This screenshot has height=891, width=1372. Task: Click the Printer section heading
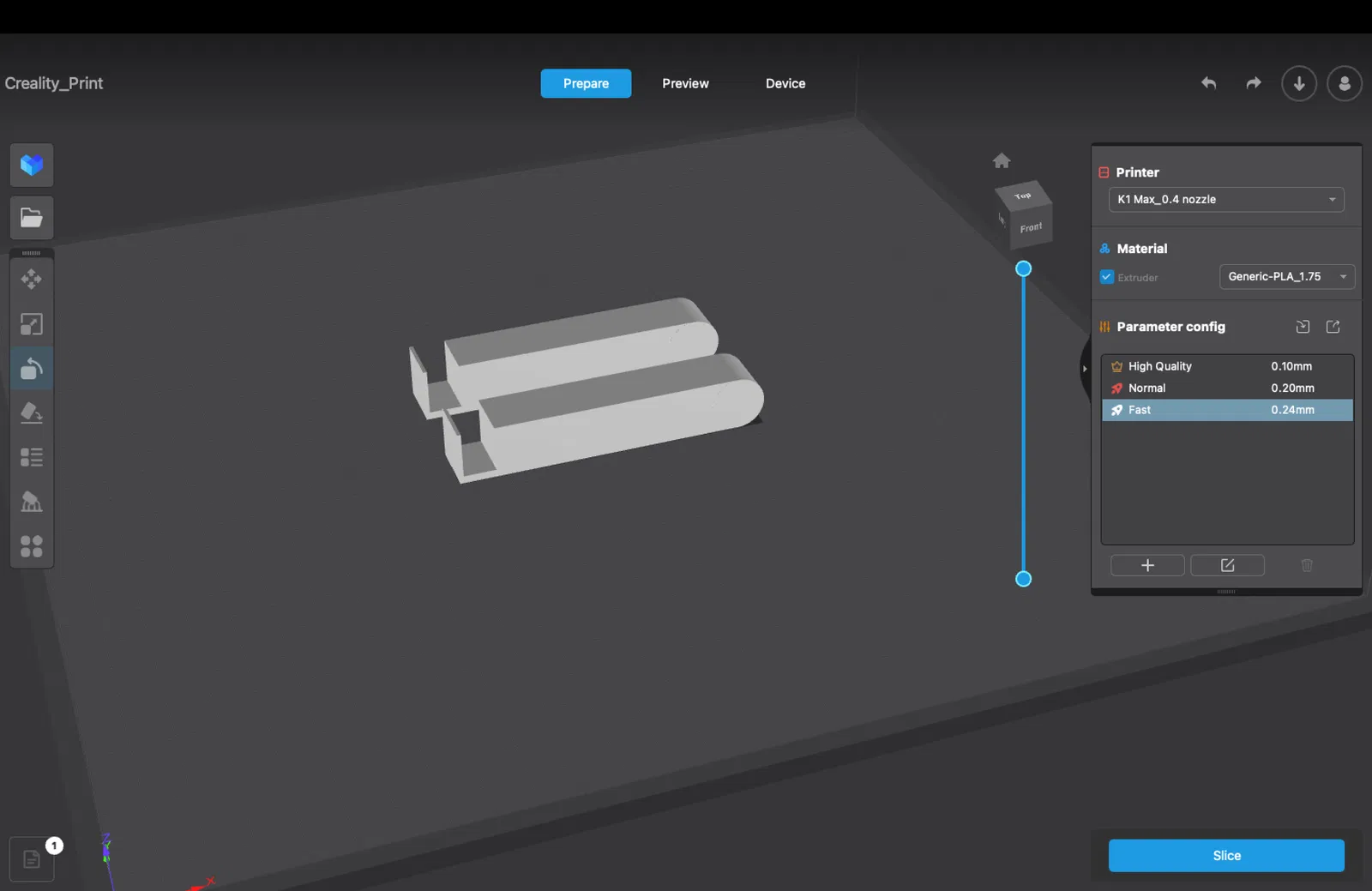(1137, 172)
